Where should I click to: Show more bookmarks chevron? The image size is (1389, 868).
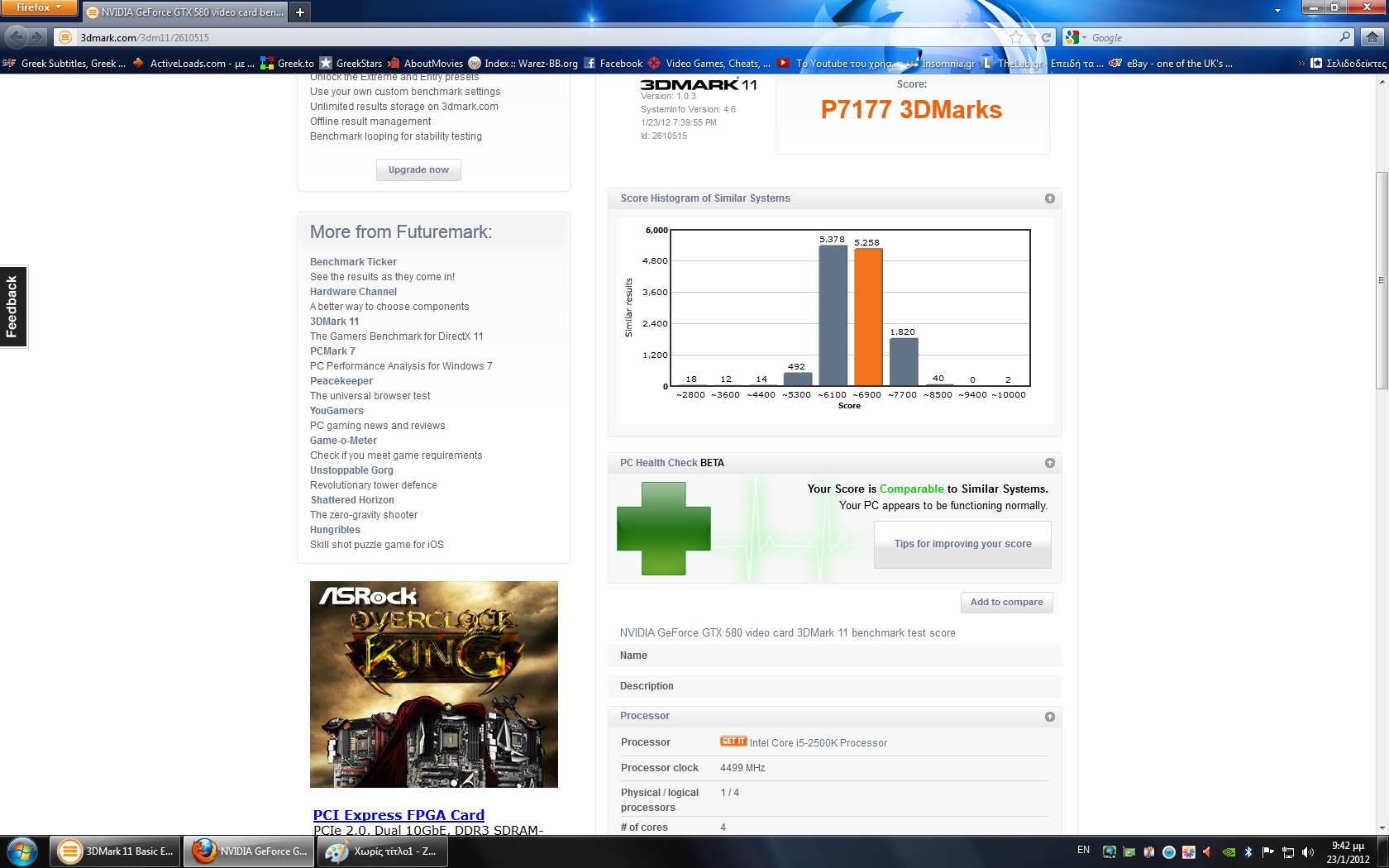(1301, 63)
